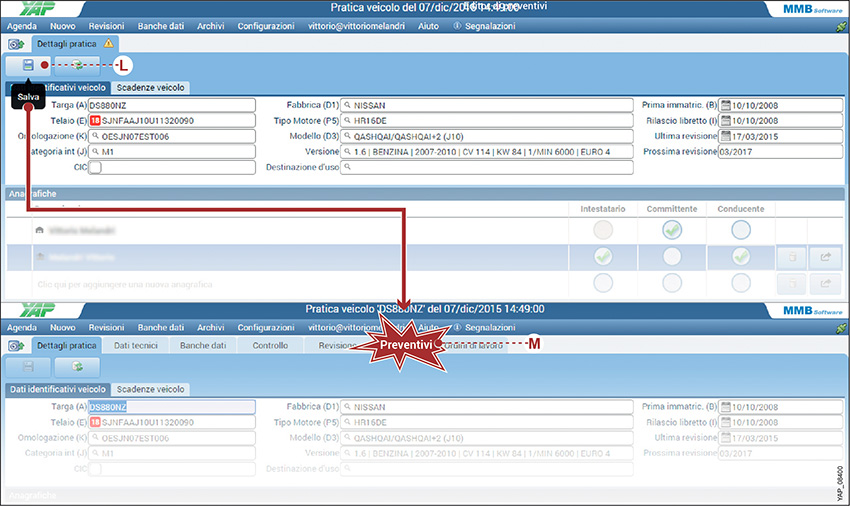
Task: Open the Prima immatric. calendar icon in bottom window
Action: 725,407
